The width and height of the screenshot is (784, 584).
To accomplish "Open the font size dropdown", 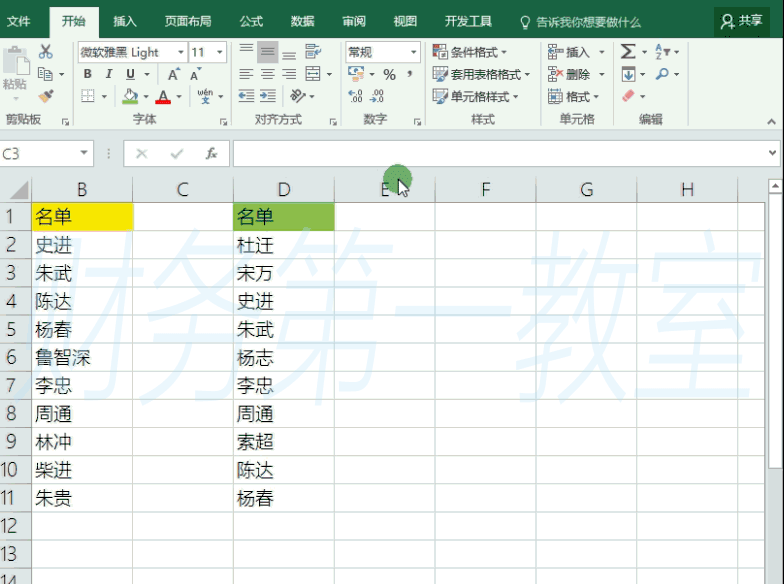I will [x=220, y=52].
